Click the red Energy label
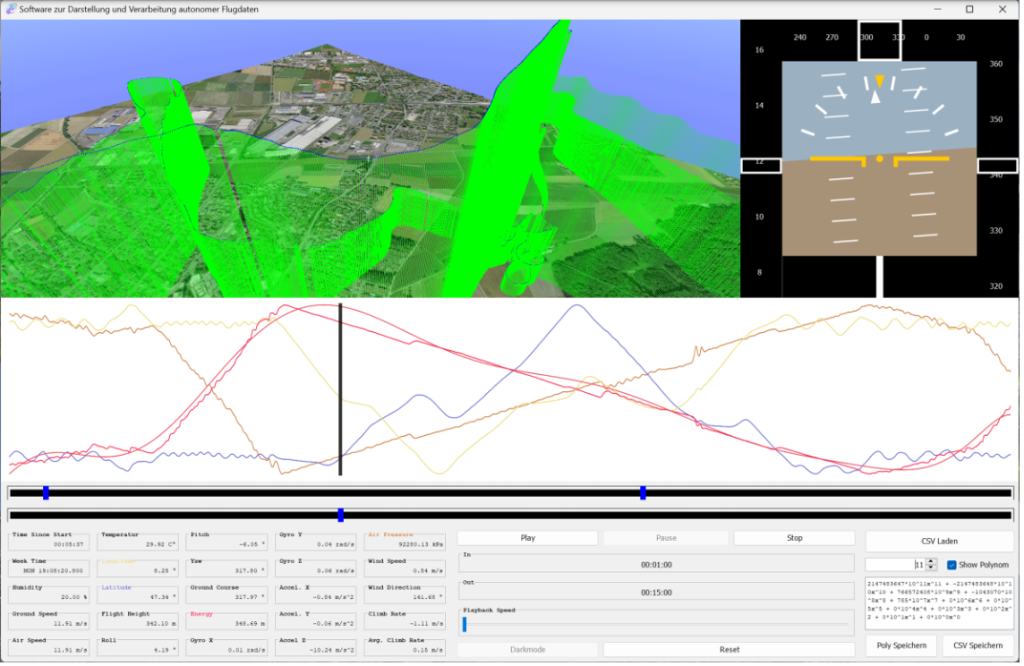 200,613
